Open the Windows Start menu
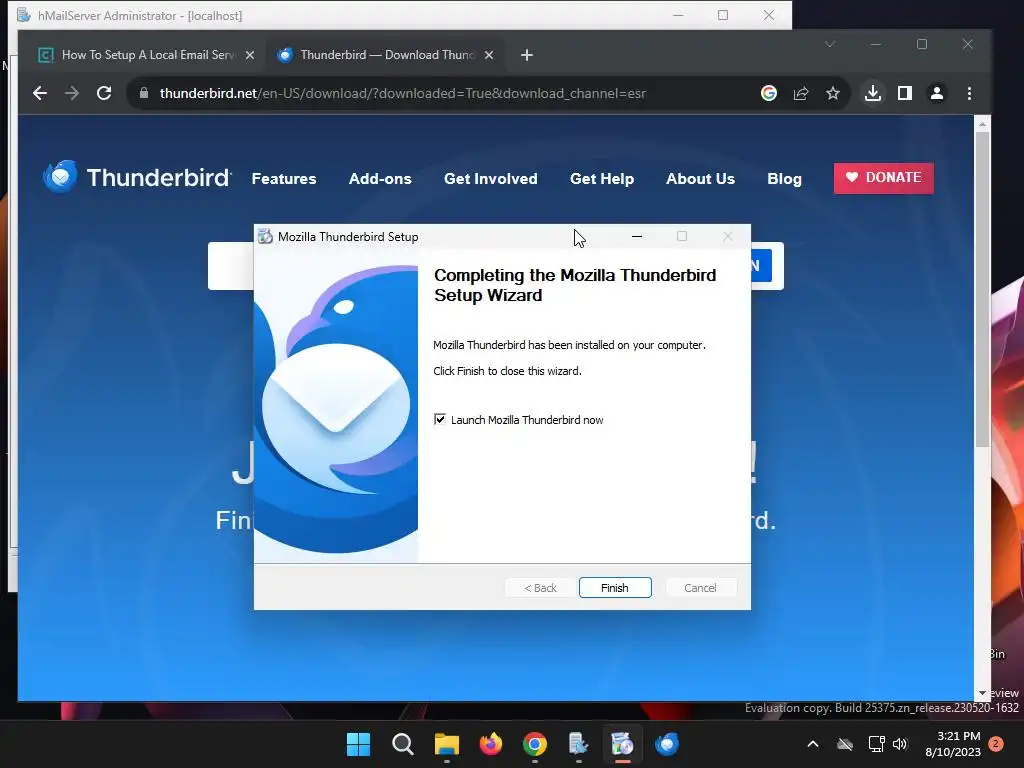 click(x=358, y=744)
